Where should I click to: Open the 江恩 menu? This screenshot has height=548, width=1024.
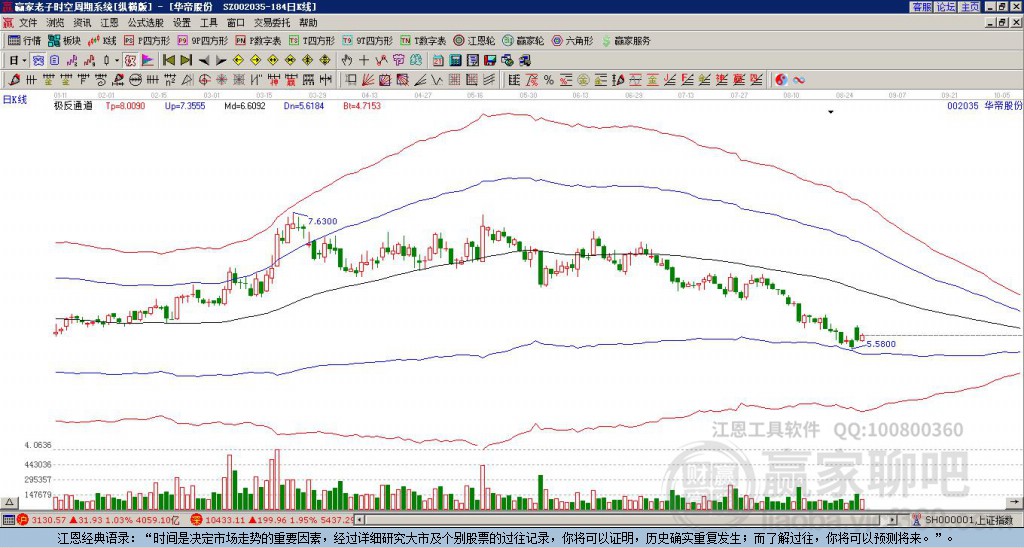tap(109, 23)
